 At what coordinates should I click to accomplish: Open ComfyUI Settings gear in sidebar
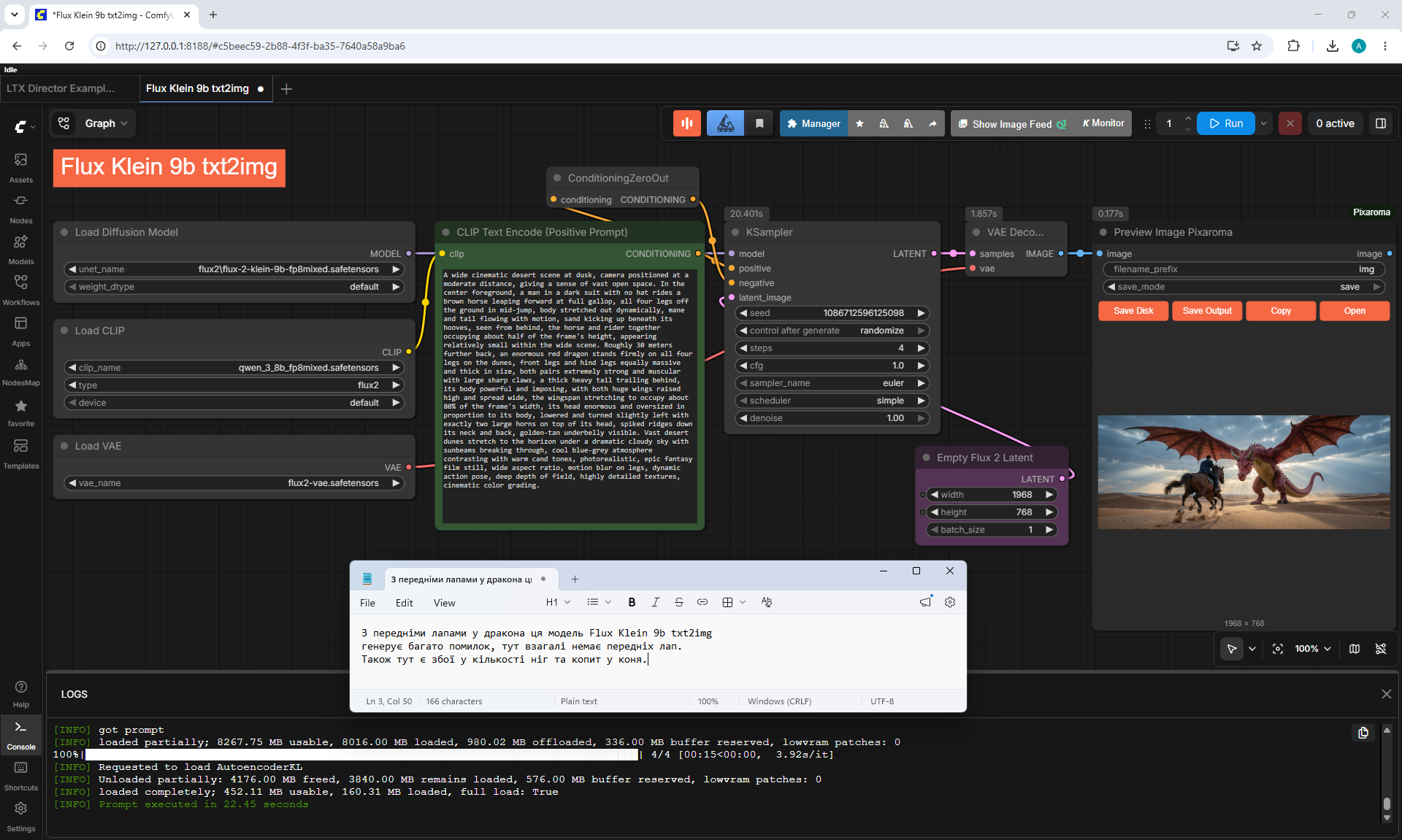(21, 817)
